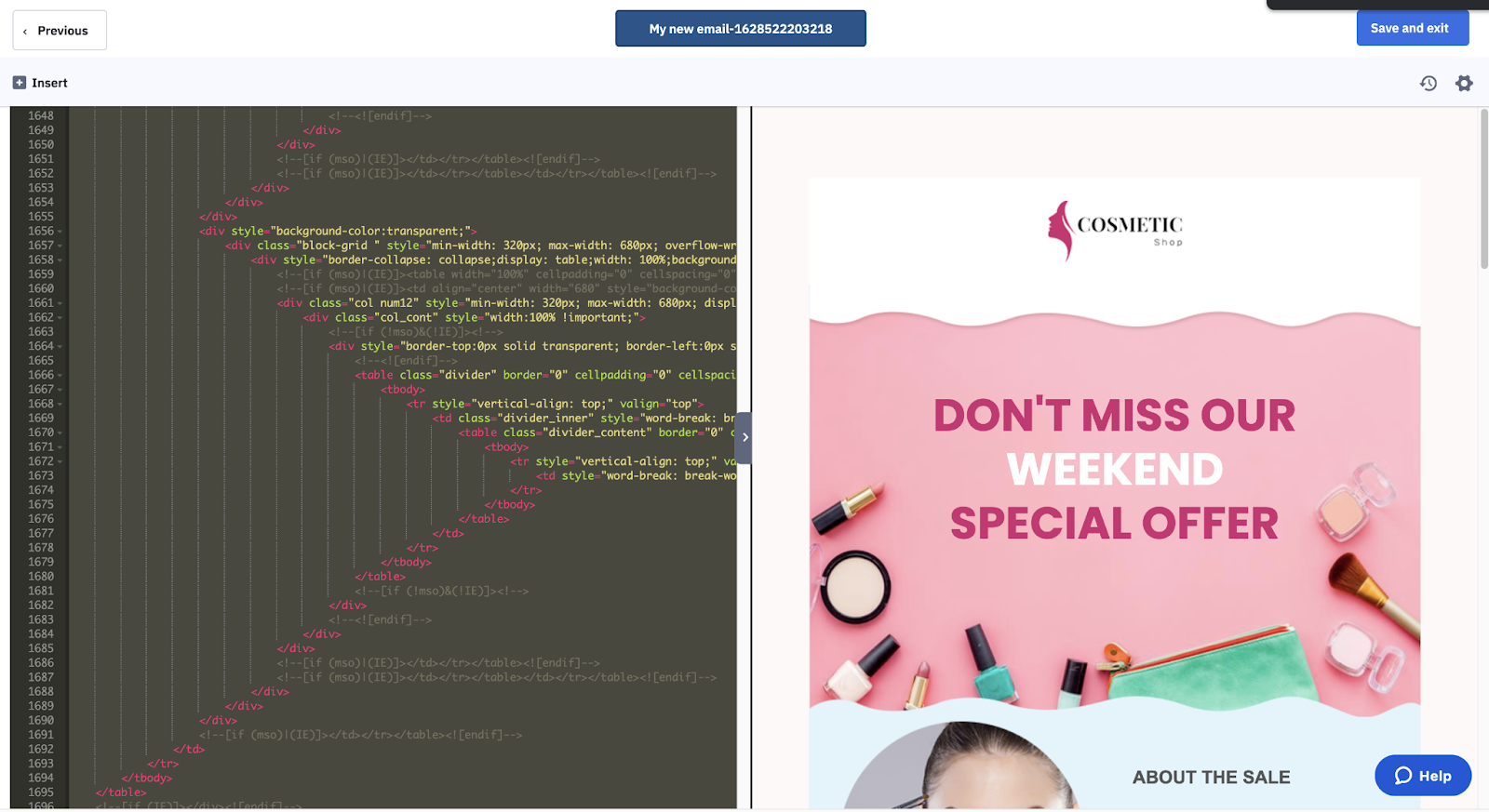Click the Insert plus icon
The width and height of the screenshot is (1489, 812).
(x=20, y=83)
